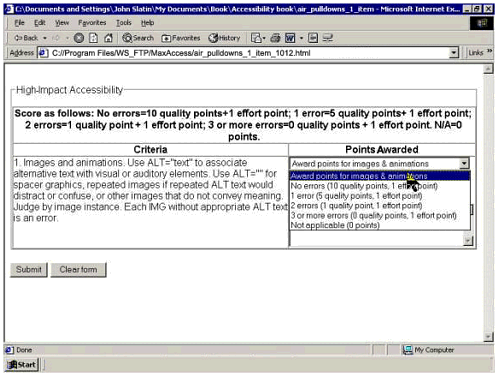Open the Back history dropdown arrow
The width and height of the screenshot is (499, 376).
pyautogui.click(x=45, y=38)
